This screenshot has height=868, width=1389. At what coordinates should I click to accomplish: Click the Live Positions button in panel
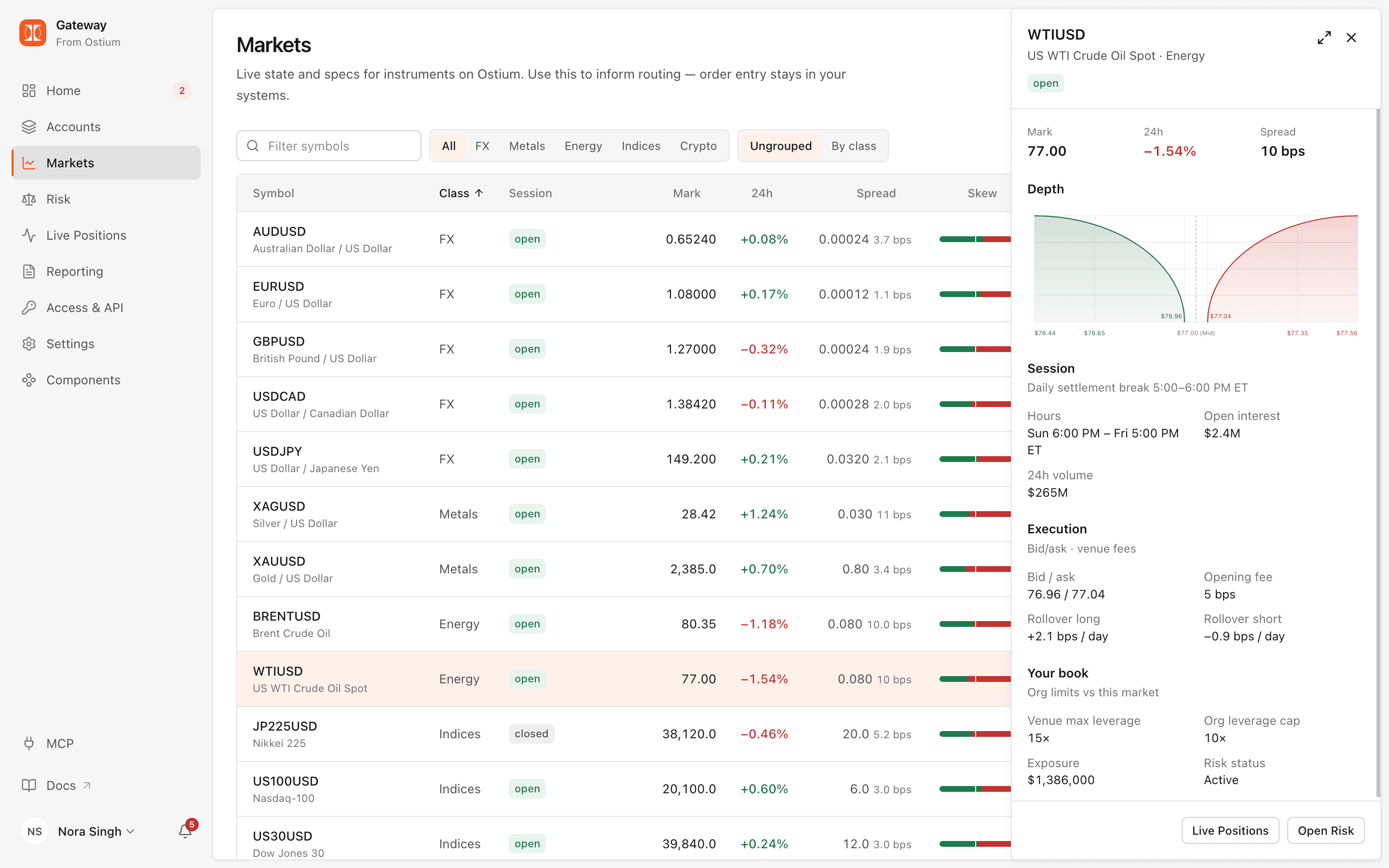coord(1230,831)
